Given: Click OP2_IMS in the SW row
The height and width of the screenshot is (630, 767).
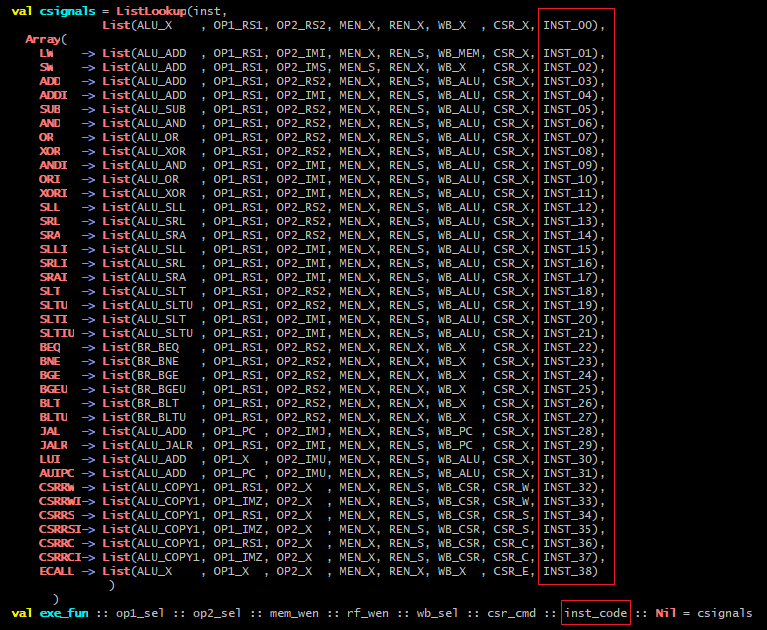Looking at the screenshot, I should pyautogui.click(x=301, y=67).
